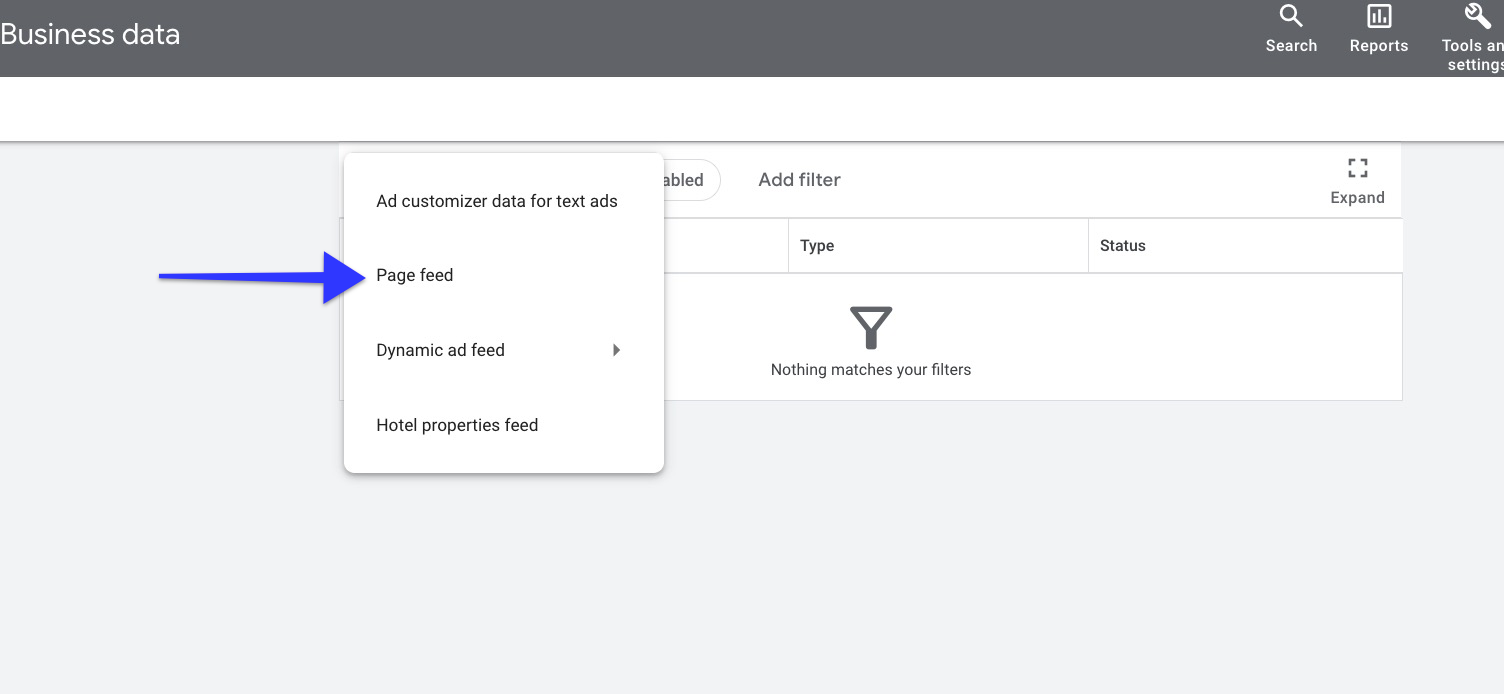Sort by the Status column header
Screen dimensions: 1504x694
[x=1123, y=246]
